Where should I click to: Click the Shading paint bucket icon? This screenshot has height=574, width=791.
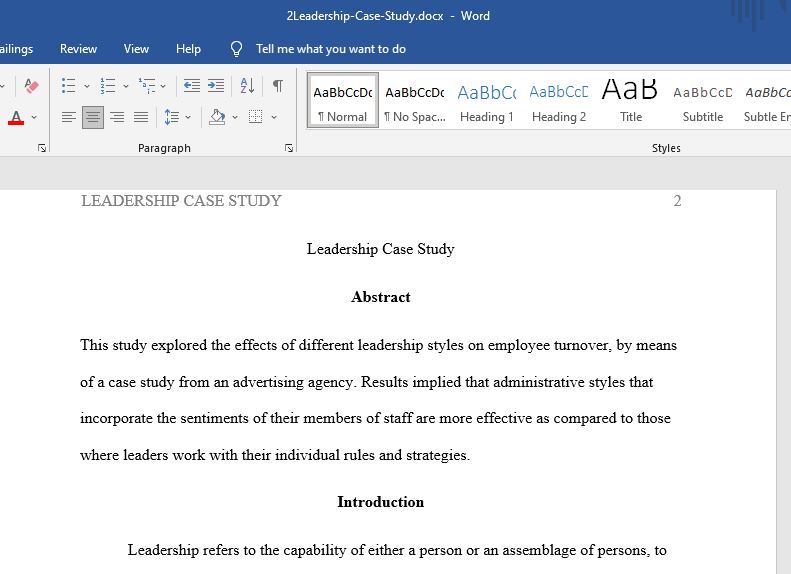coord(217,118)
